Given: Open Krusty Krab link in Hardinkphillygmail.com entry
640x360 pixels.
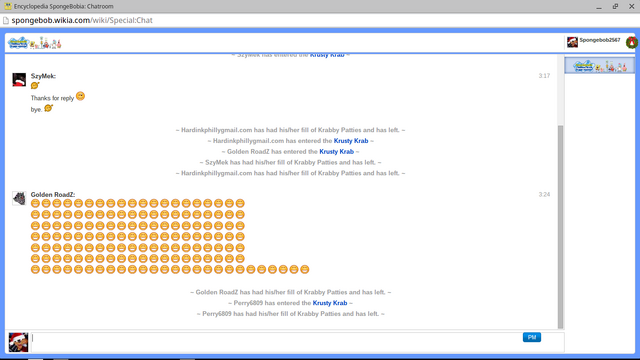Looking at the screenshot, I should click(351, 141).
